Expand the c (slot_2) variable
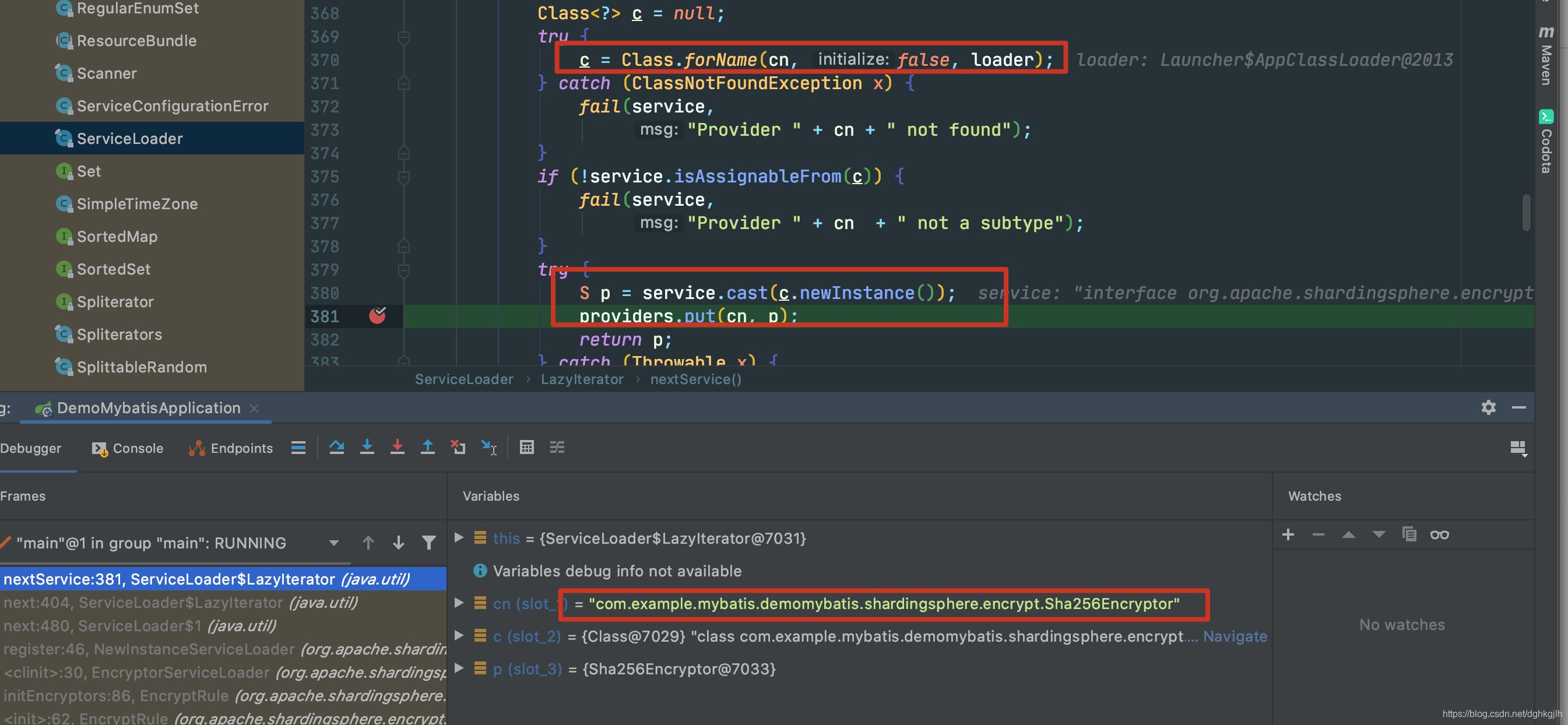1568x725 pixels. click(x=459, y=635)
